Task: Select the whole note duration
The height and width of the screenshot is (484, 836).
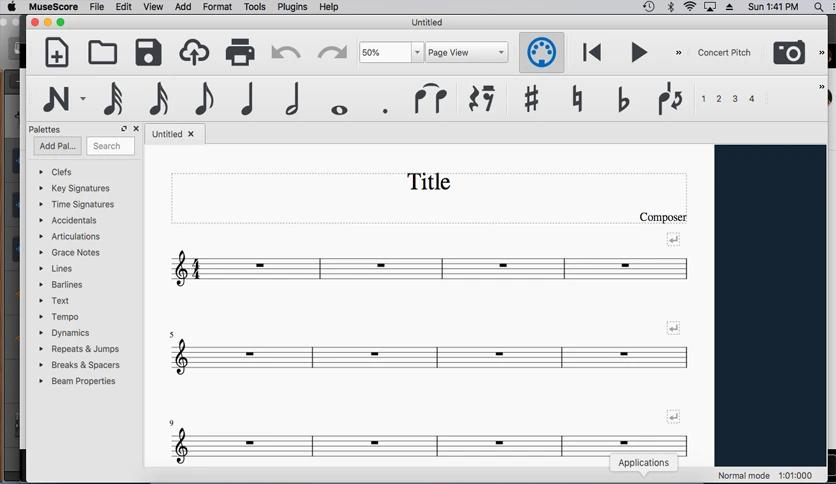Action: tap(339, 110)
